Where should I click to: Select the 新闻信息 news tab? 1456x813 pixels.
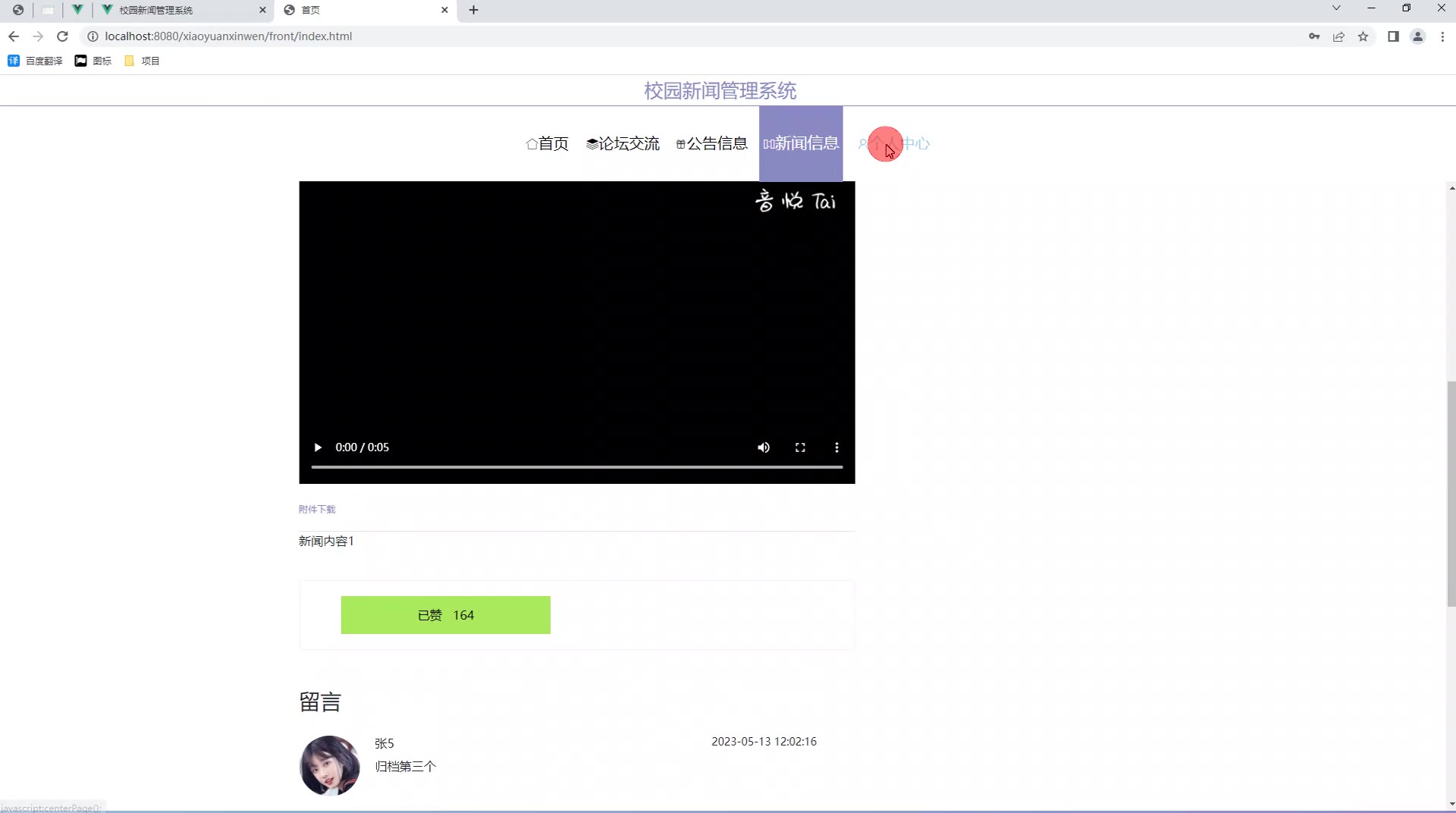click(x=801, y=143)
